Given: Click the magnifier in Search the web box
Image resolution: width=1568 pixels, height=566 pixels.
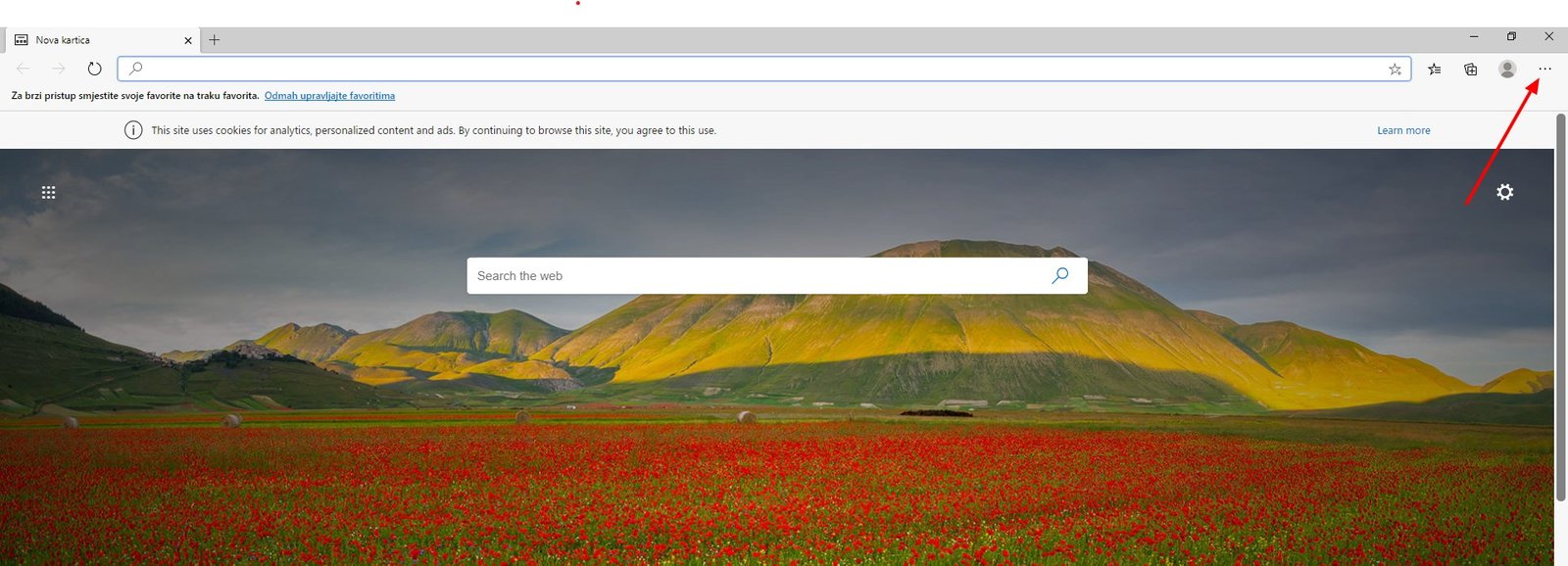Looking at the screenshot, I should pyautogui.click(x=1059, y=276).
